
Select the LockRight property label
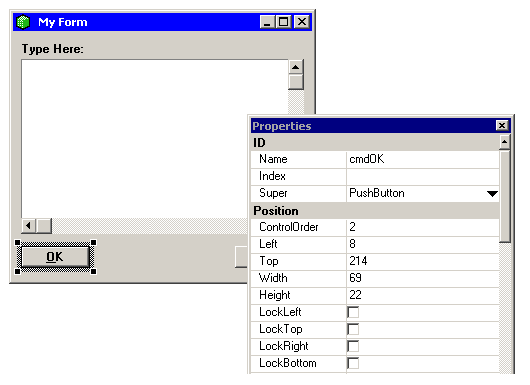pos(284,346)
